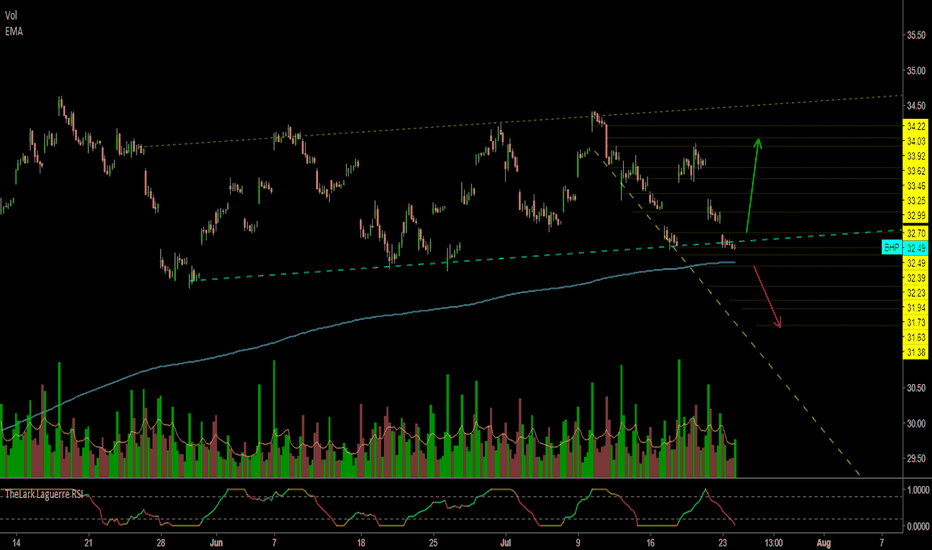Click the 16 date on time axis

point(650,542)
